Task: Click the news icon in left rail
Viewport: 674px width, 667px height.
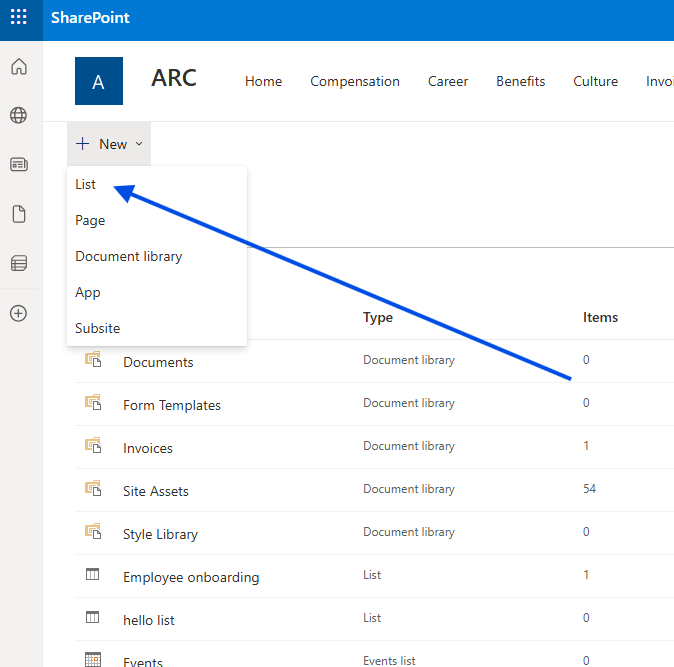Action: [18, 165]
